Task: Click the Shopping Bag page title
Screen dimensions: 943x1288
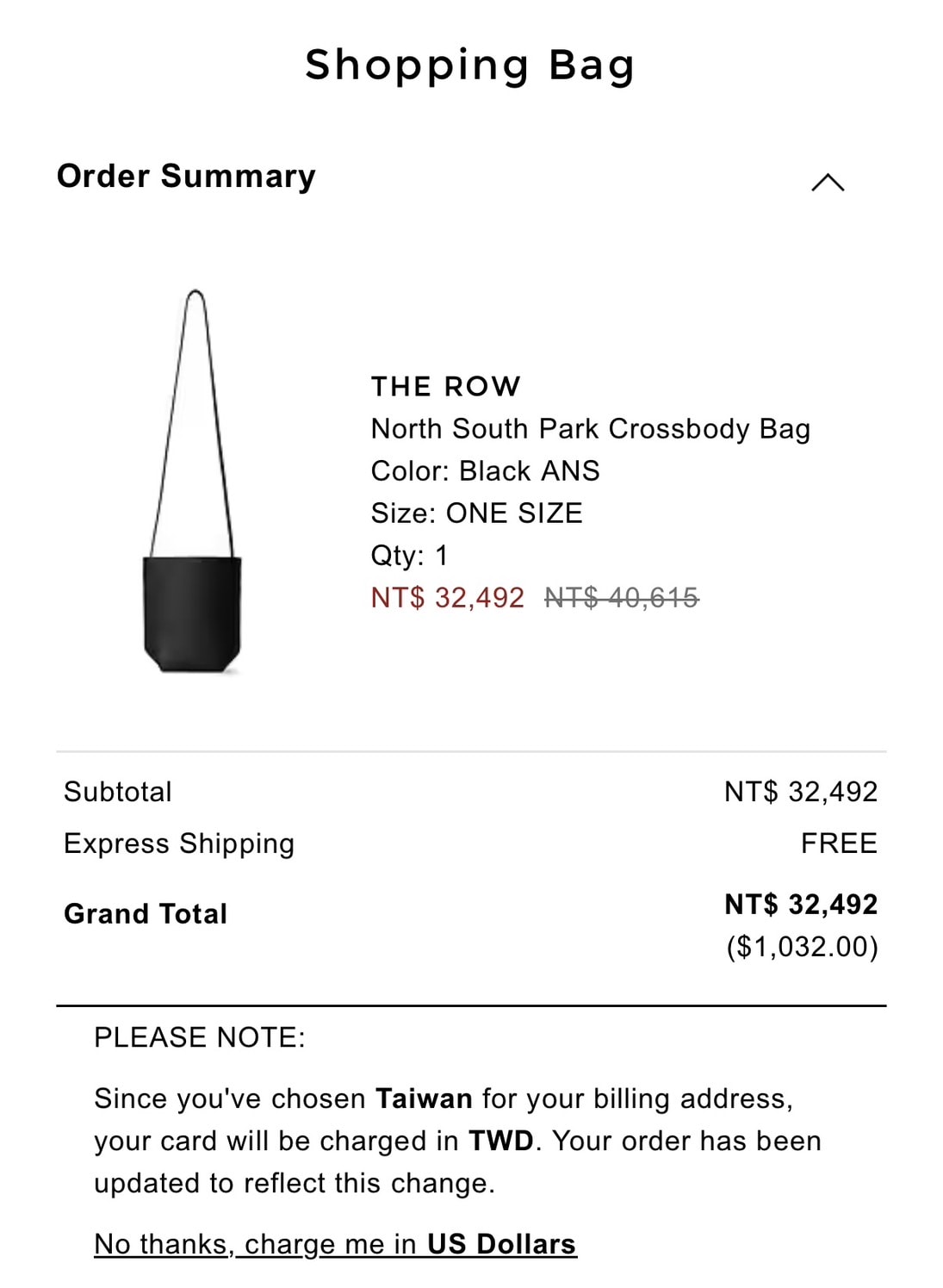Action: coord(470,65)
